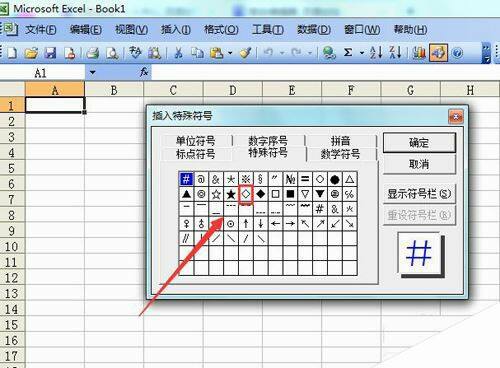This screenshot has width=500, height=368.
Task: Click cell A1 in the worksheet
Action: [x=55, y=105]
